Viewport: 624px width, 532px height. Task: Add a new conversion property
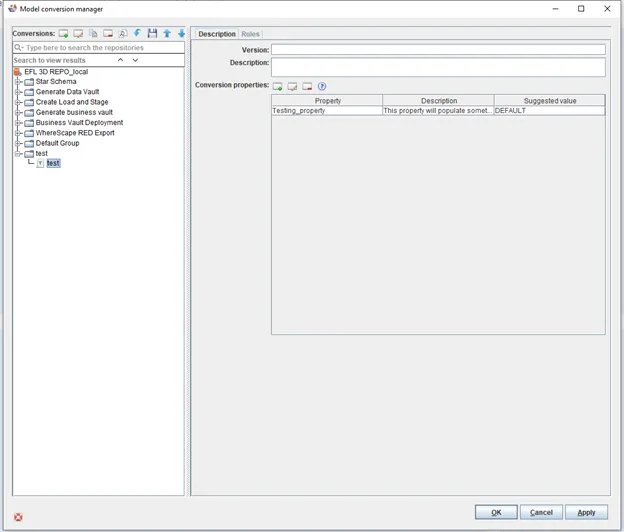pos(277,86)
